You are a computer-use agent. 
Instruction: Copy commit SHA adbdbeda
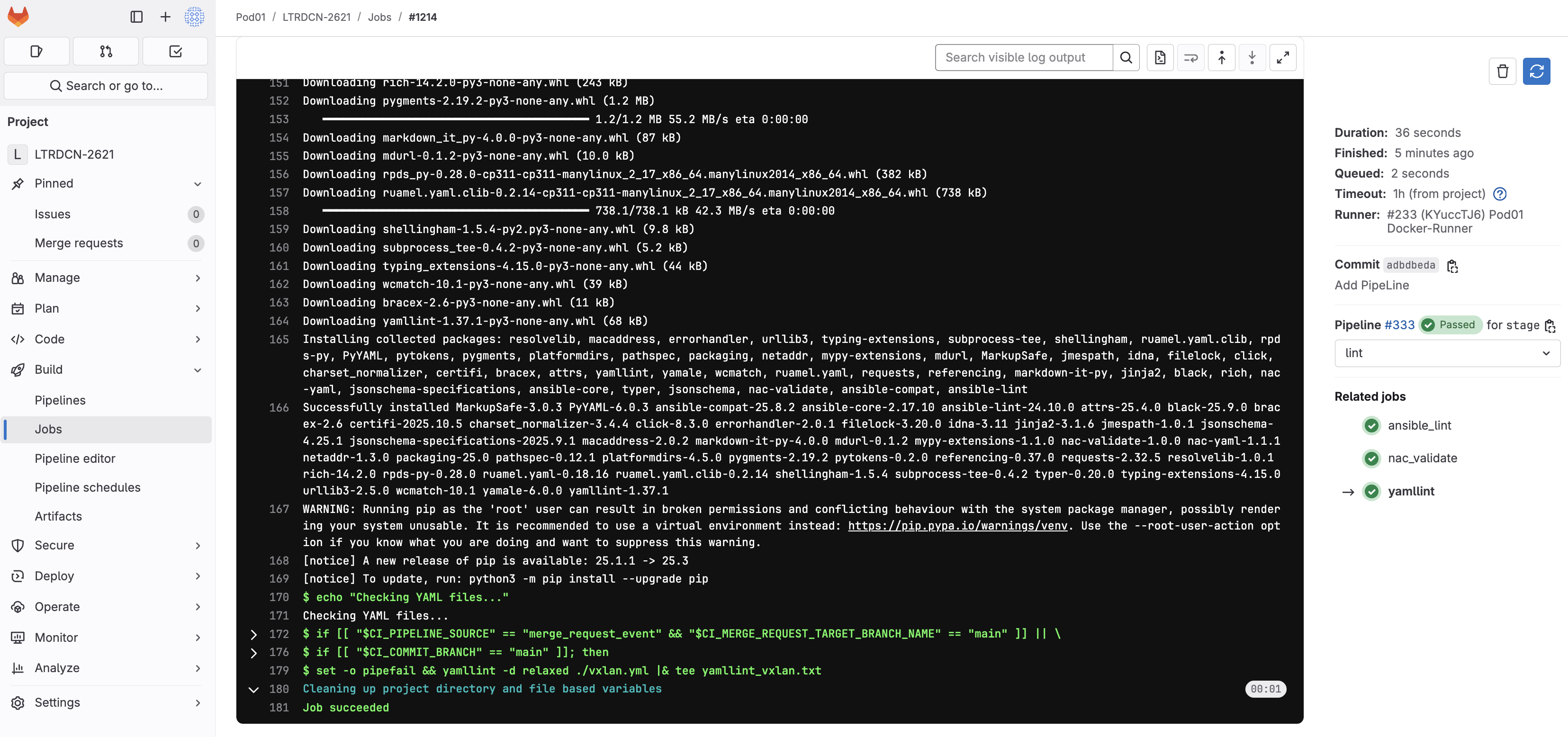pos(1452,266)
